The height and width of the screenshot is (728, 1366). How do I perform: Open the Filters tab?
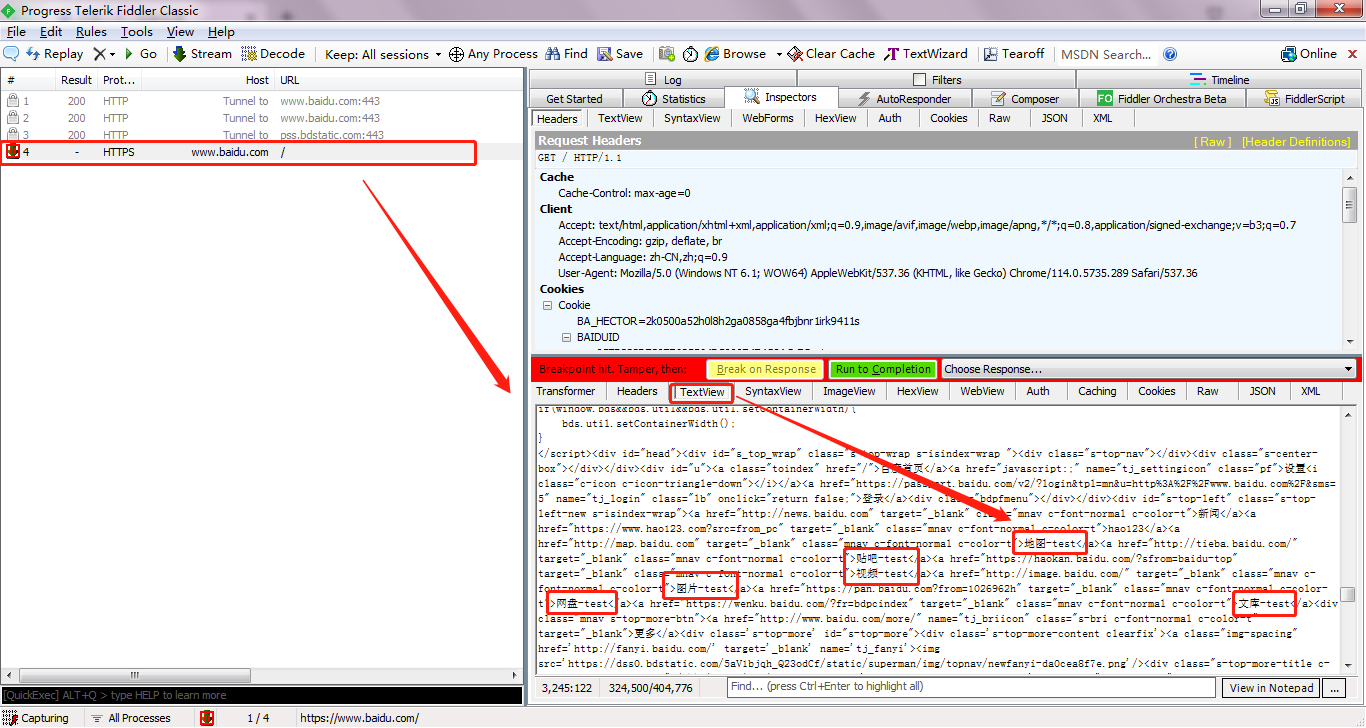tap(937, 80)
